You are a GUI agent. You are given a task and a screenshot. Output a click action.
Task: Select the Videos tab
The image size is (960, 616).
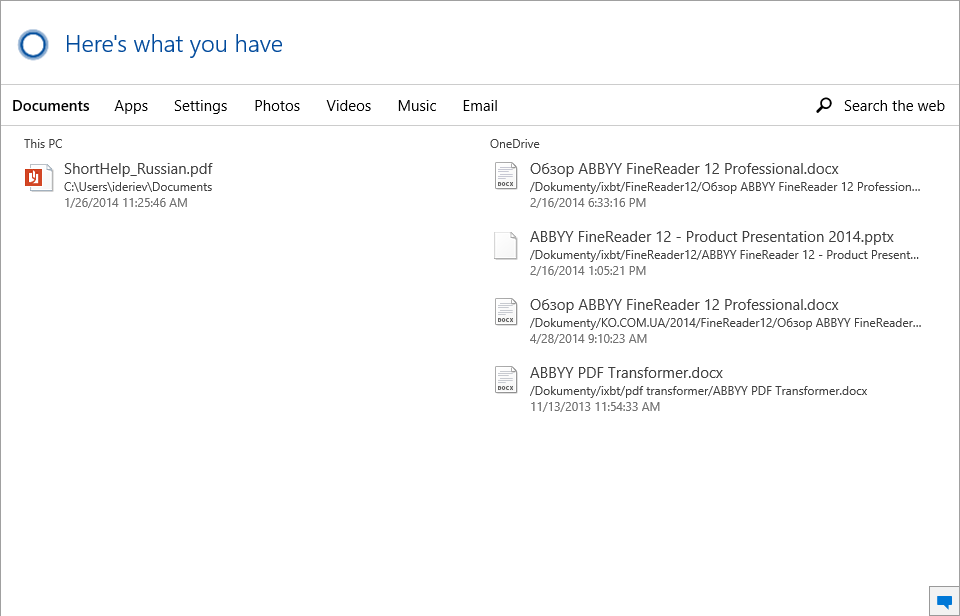348,106
